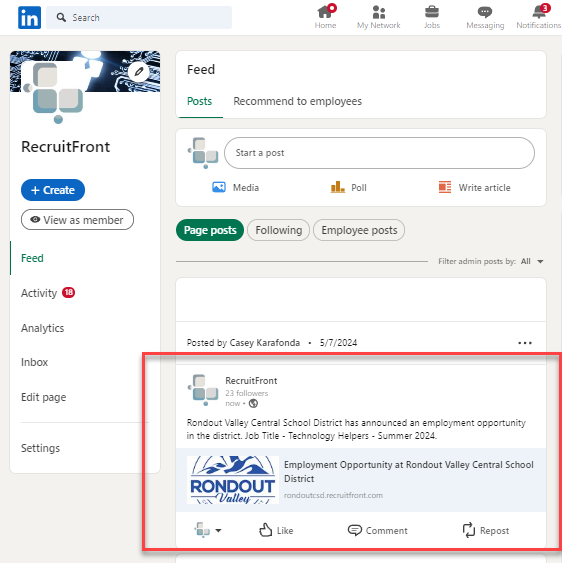Open Inbox in the sidebar

(x=34, y=362)
